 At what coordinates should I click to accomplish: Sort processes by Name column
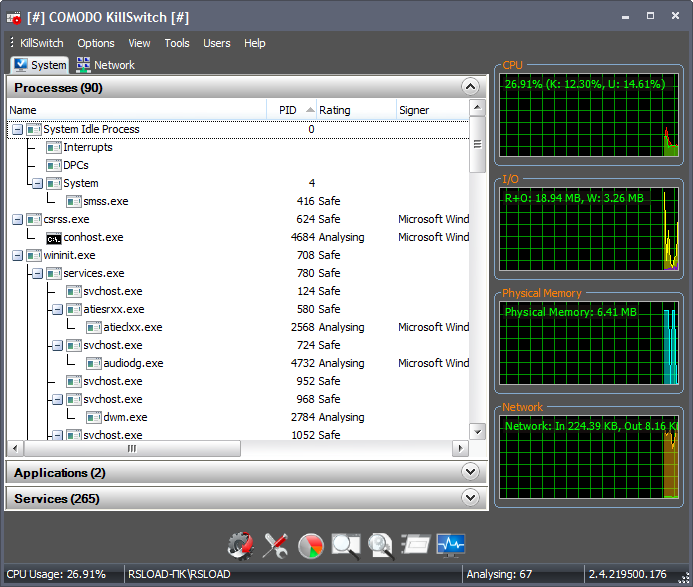point(137,110)
